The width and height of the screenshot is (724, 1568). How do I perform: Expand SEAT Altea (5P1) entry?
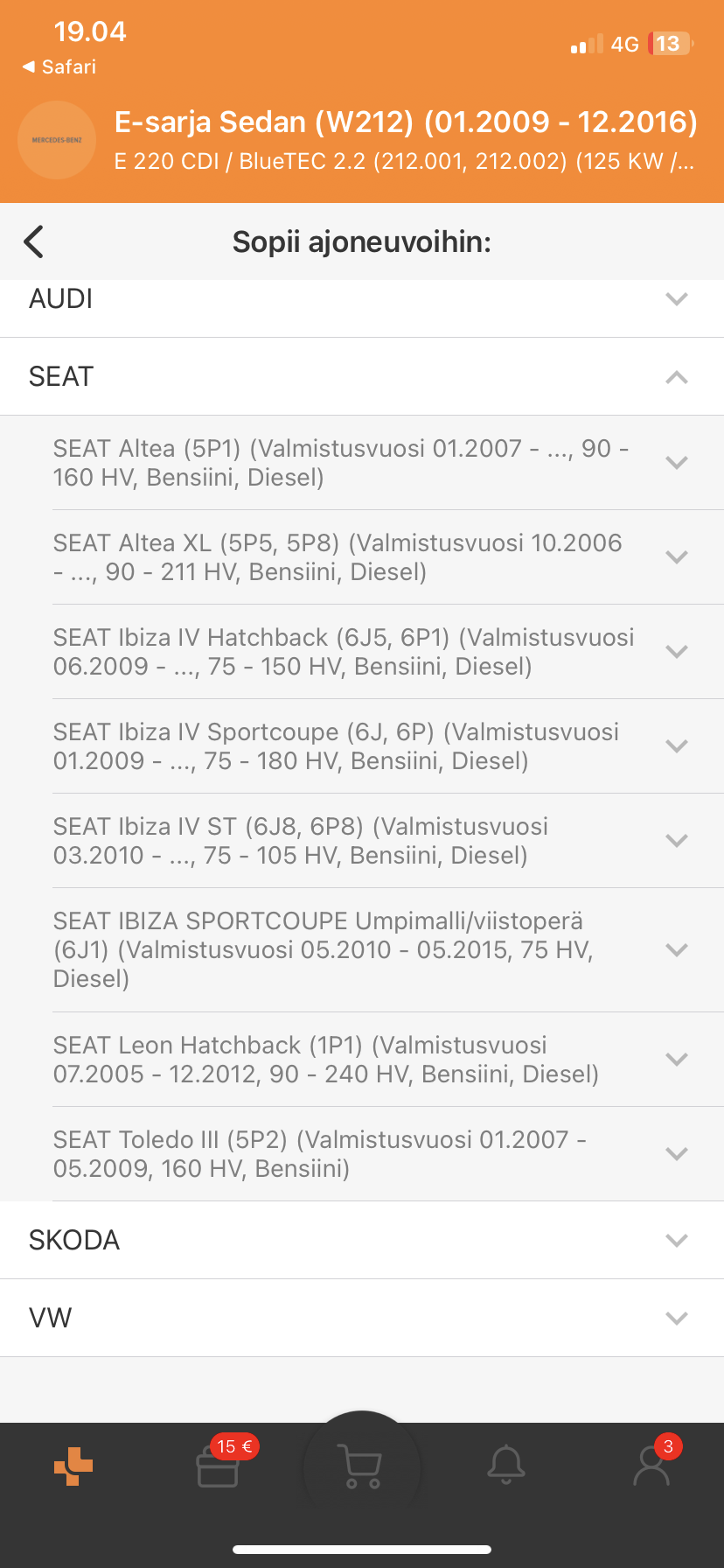pos(676,463)
